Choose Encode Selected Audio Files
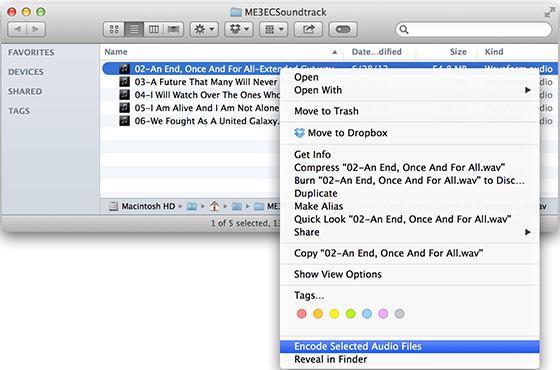This screenshot has height=370, width=560. [410, 346]
